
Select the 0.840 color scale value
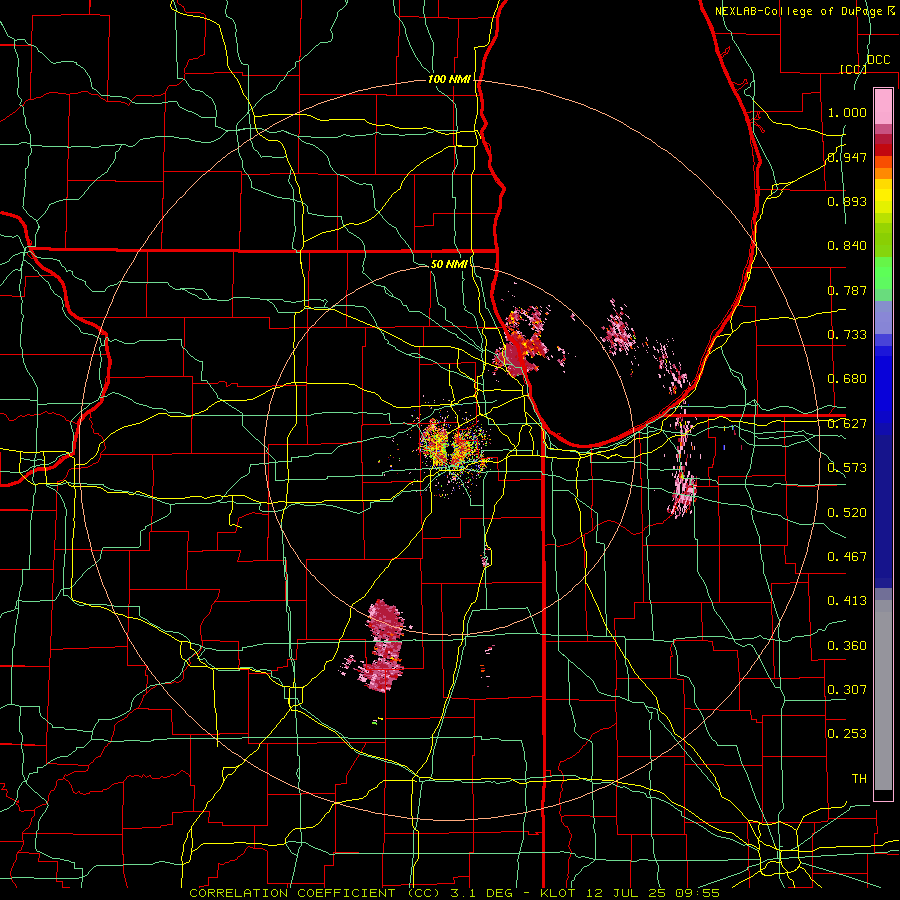[847, 246]
